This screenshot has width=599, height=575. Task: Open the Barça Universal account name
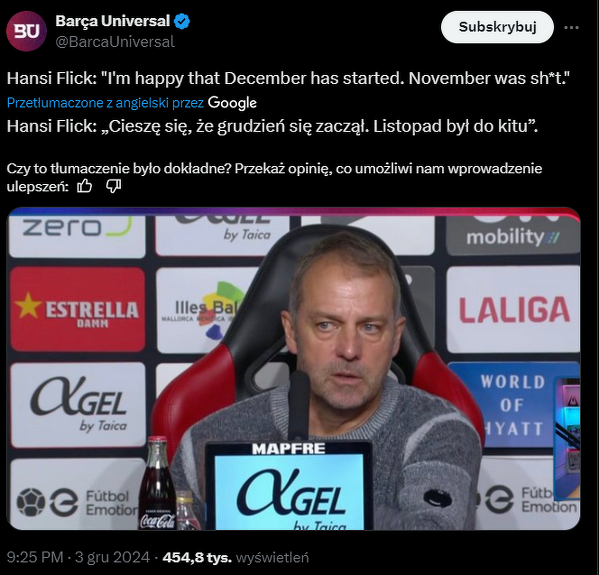pos(113,21)
